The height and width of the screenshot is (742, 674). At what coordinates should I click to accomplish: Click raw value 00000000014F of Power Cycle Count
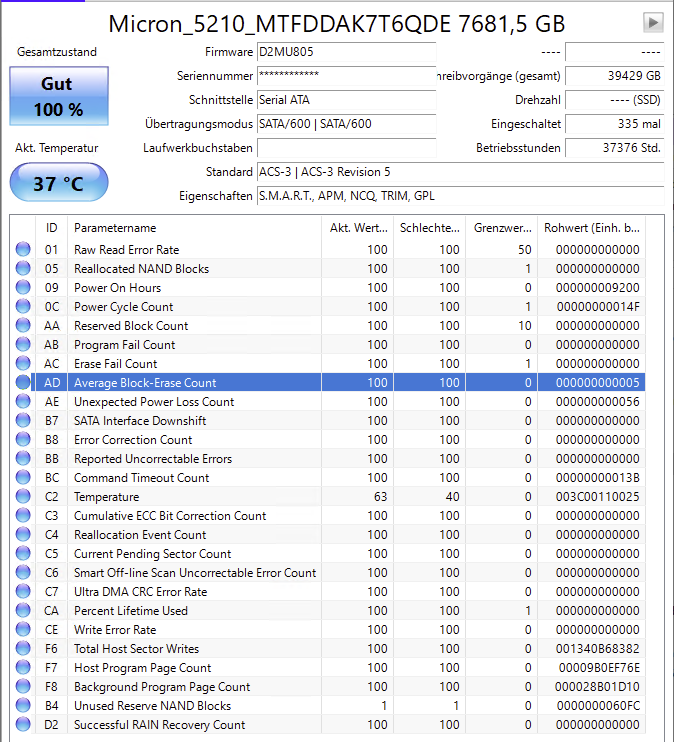coord(598,307)
